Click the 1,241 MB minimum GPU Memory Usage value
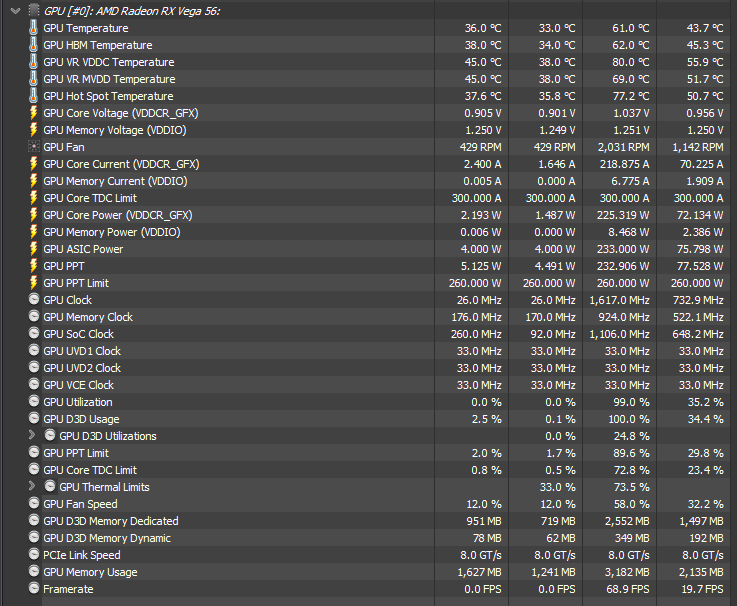The height and width of the screenshot is (606, 737). tap(553, 572)
